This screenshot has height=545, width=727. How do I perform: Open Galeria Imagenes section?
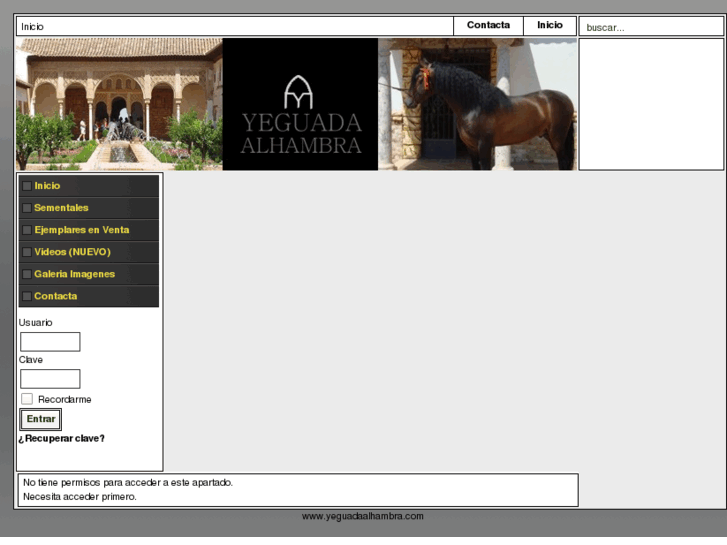click(89, 274)
